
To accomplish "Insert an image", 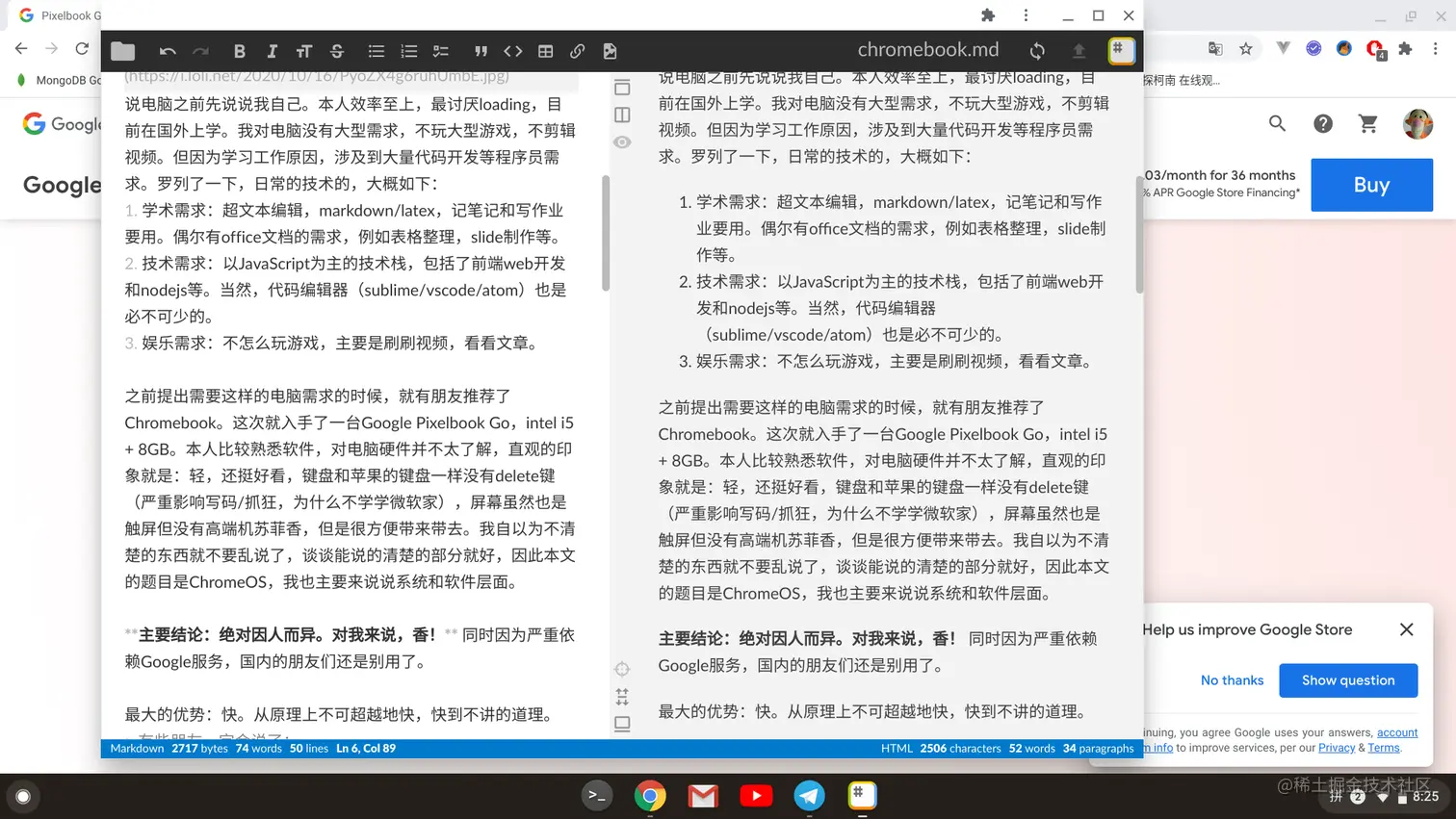I will [x=611, y=51].
